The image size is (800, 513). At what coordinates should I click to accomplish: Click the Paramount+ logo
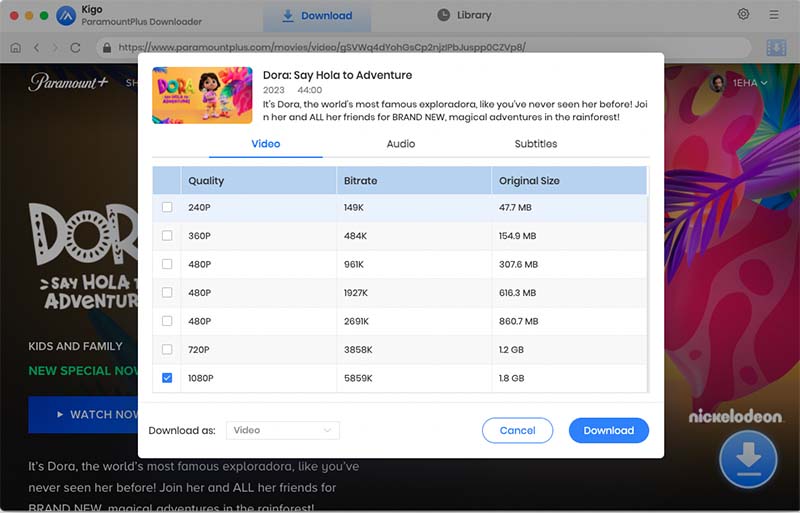[68, 82]
